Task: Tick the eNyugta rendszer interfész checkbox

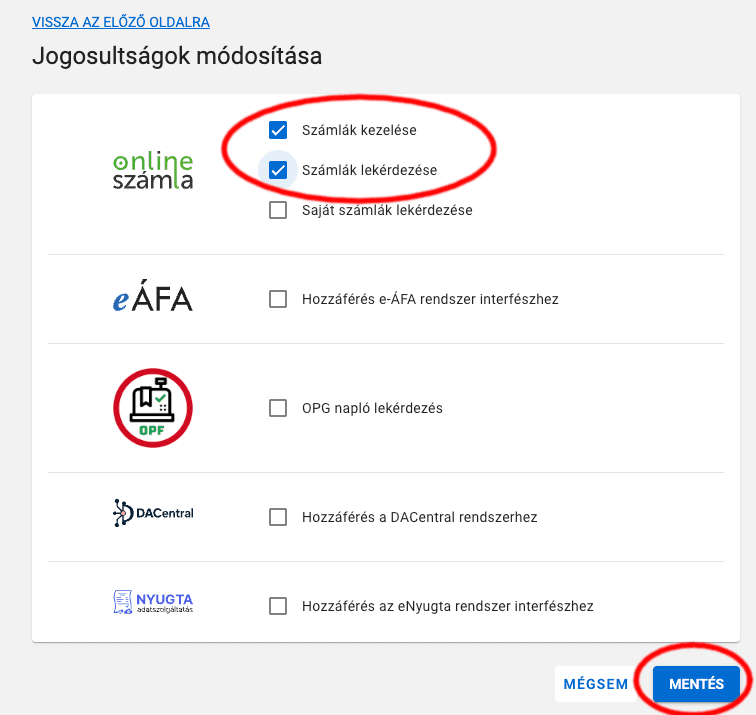Action: tap(278, 606)
